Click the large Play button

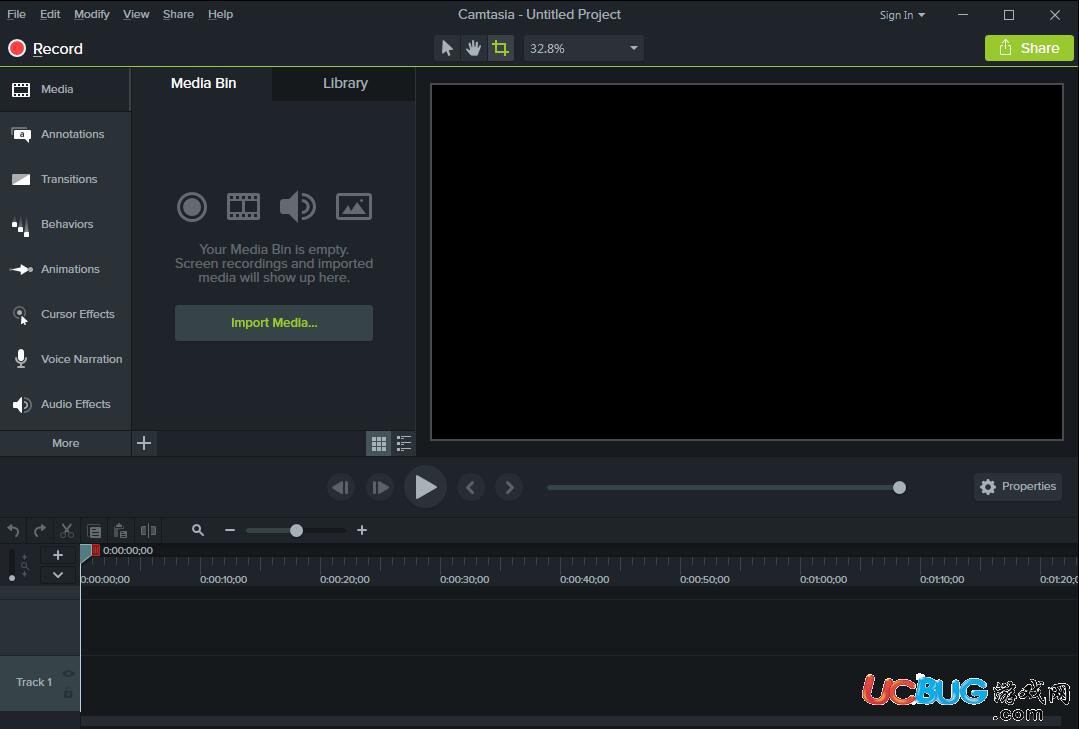click(x=425, y=487)
